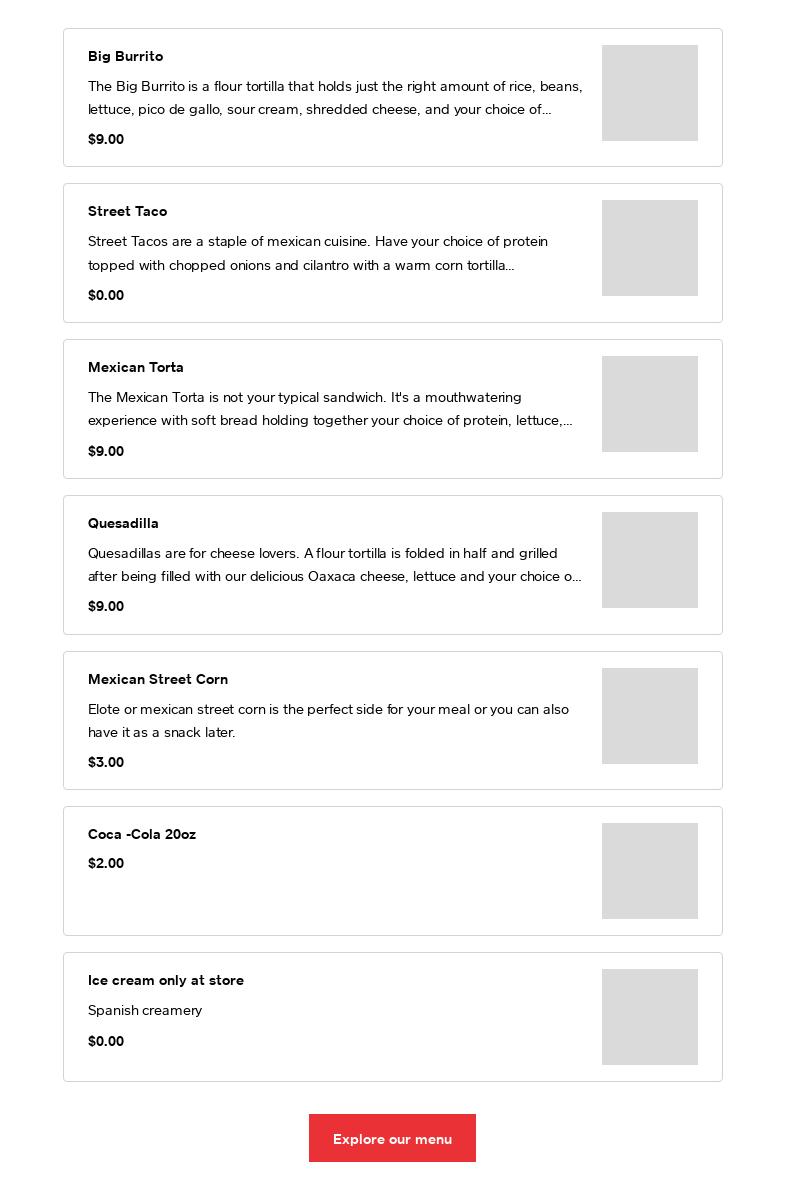Open Ice cream only at store title
Viewport: 785px width, 1189px height.
(165, 981)
